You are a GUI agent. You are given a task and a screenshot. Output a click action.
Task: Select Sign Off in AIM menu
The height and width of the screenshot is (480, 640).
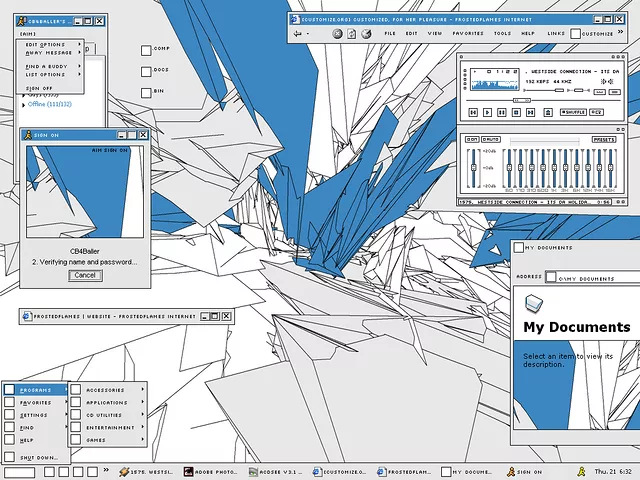pos(51,88)
